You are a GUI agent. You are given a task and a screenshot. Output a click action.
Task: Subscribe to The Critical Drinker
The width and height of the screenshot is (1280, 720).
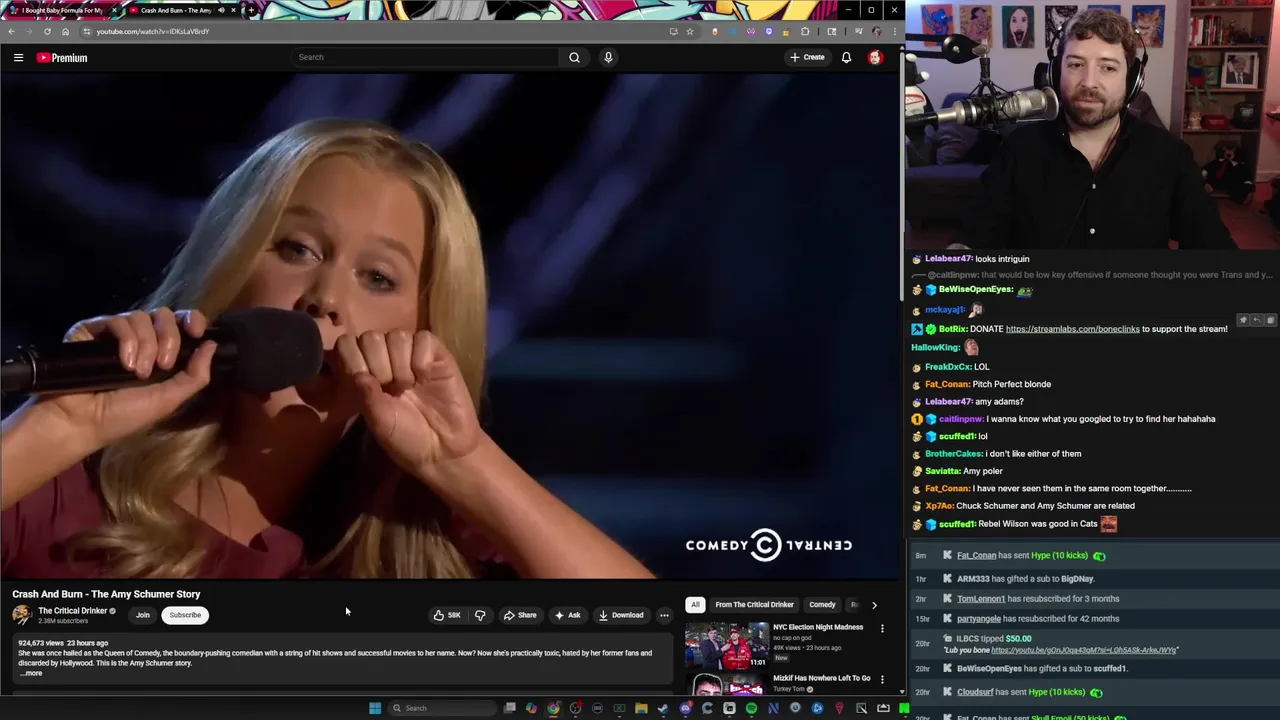[185, 615]
